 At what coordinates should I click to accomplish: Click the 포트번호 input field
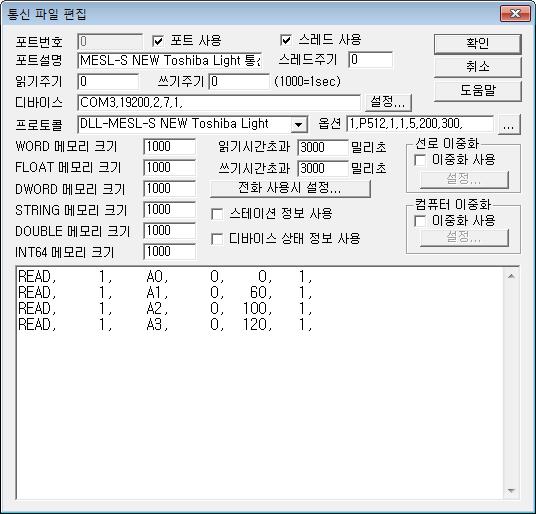tap(110, 42)
